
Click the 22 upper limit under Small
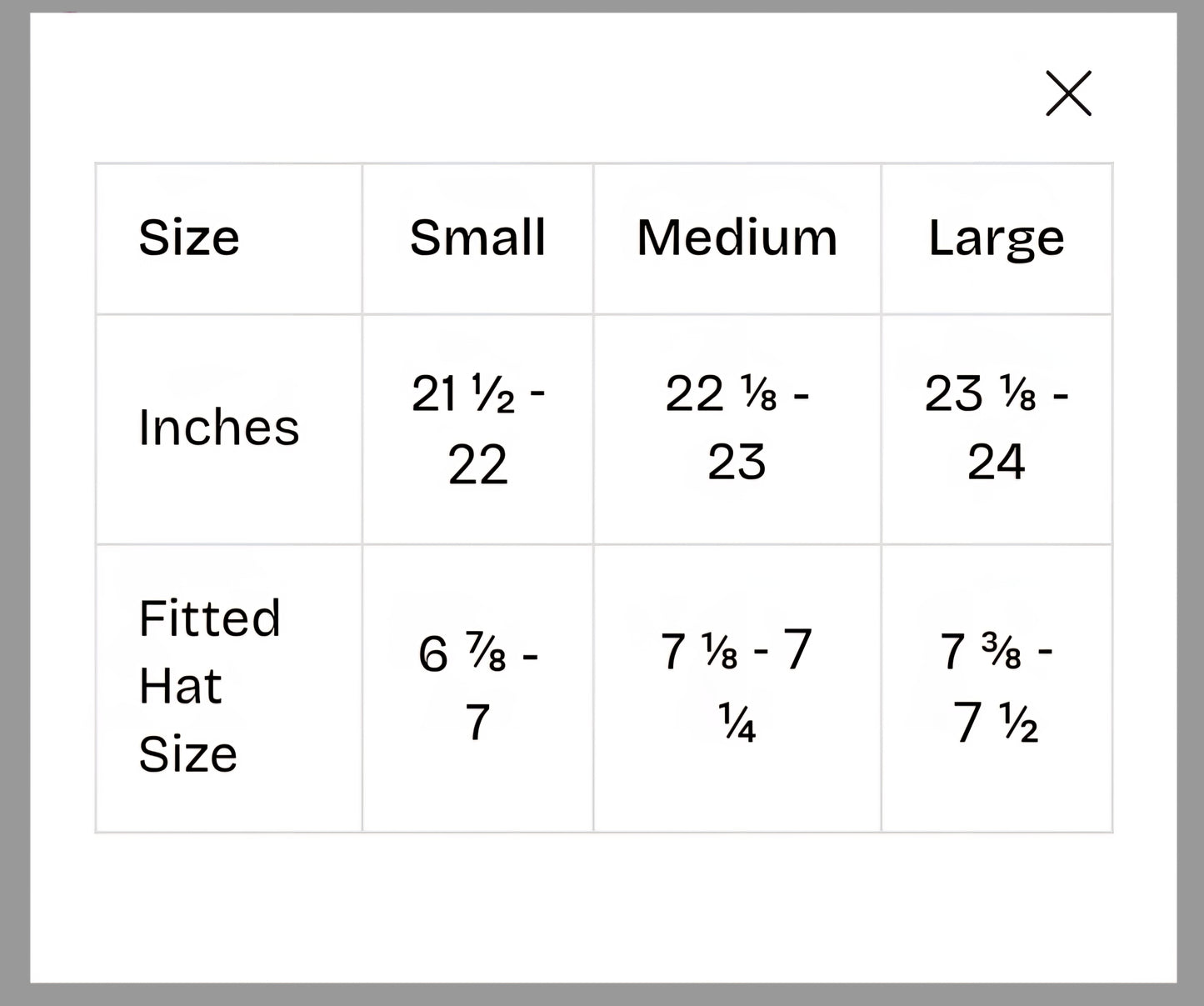tap(477, 464)
